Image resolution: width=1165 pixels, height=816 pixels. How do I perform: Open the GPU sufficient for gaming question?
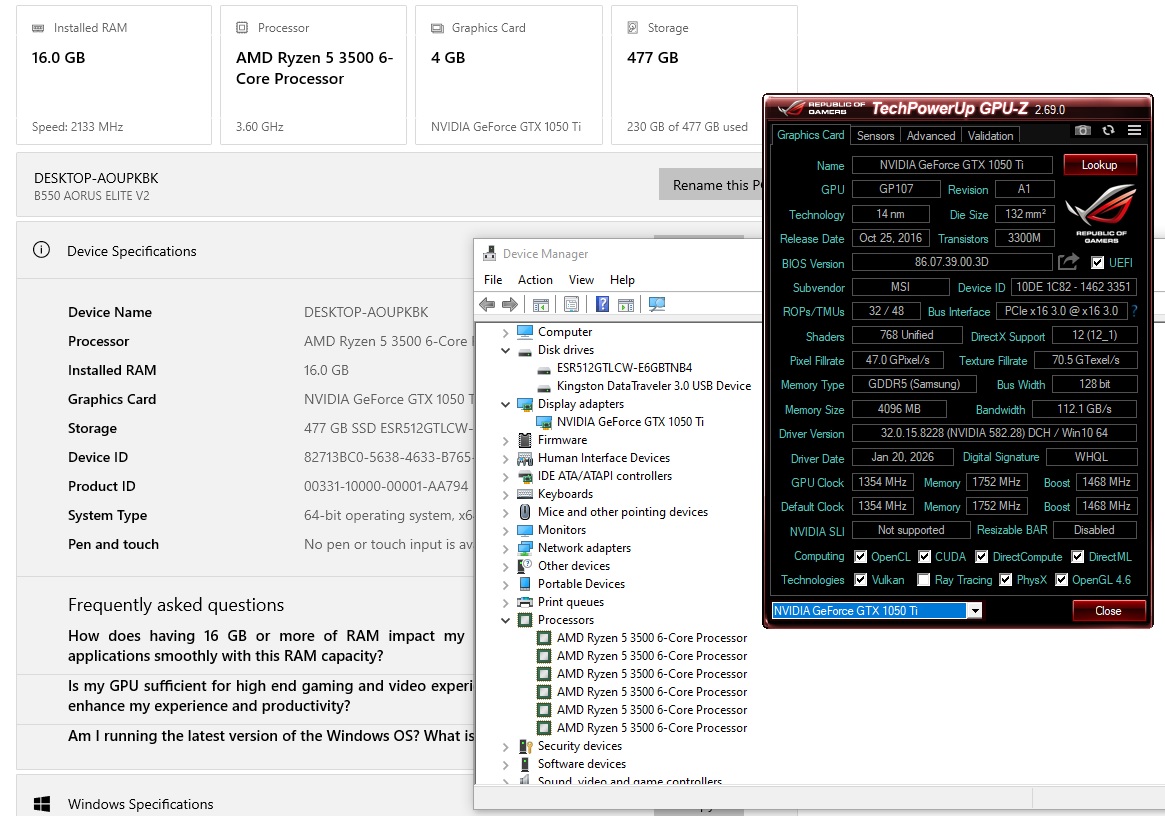point(270,696)
